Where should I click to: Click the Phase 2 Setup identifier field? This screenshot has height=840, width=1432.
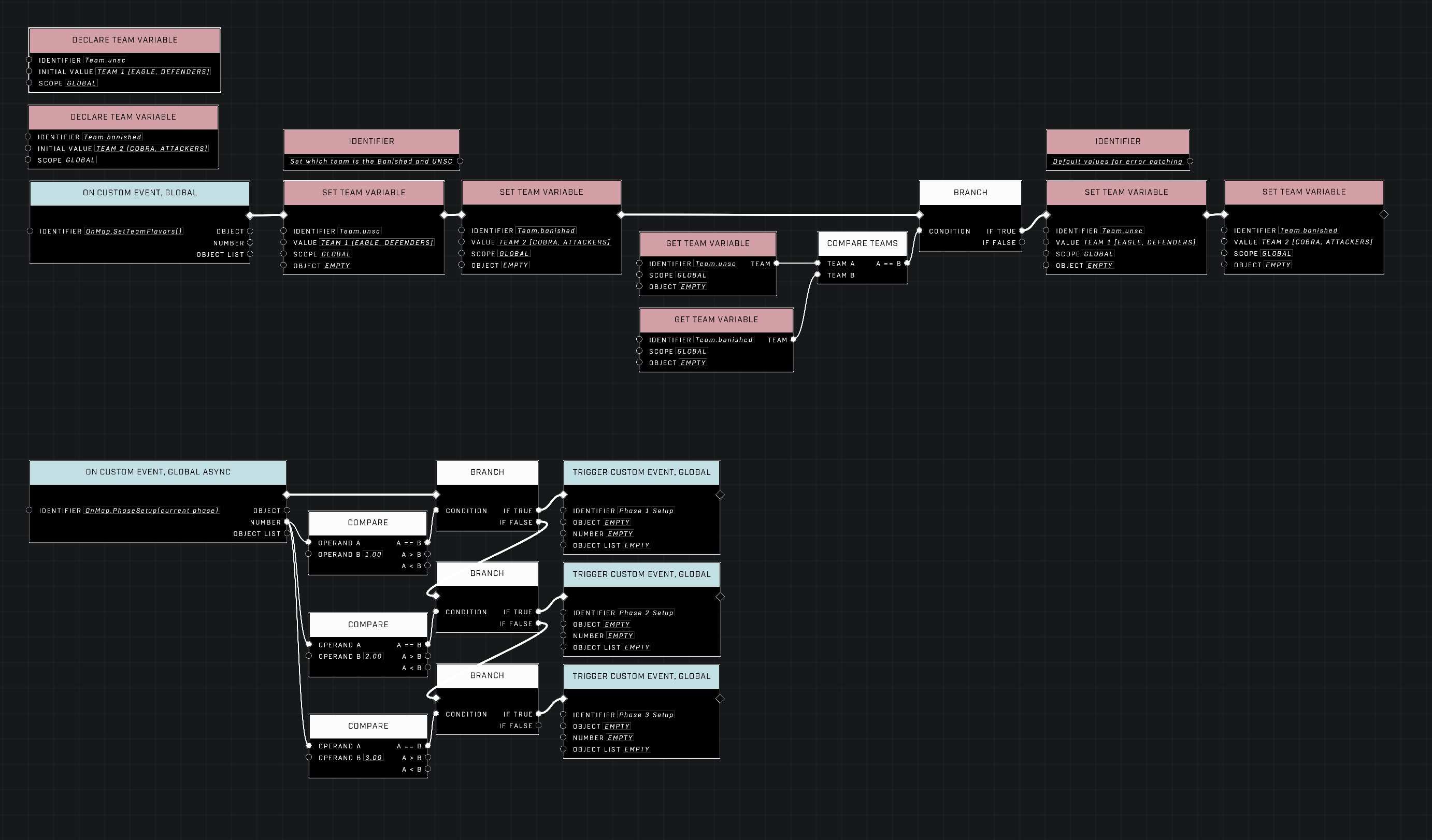(x=646, y=613)
